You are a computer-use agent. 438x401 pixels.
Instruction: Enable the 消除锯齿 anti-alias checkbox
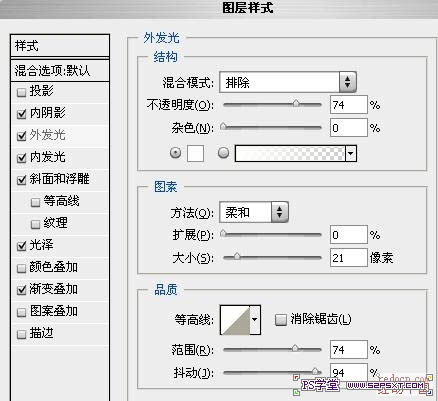(281, 320)
